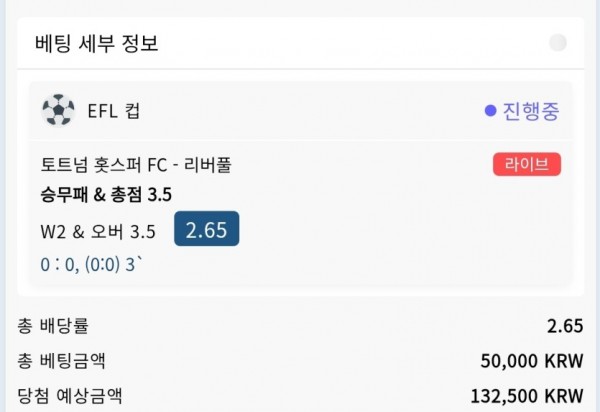Tap the red 라이브 live badge
Screen dimensions: 600x412
[x=527, y=164]
